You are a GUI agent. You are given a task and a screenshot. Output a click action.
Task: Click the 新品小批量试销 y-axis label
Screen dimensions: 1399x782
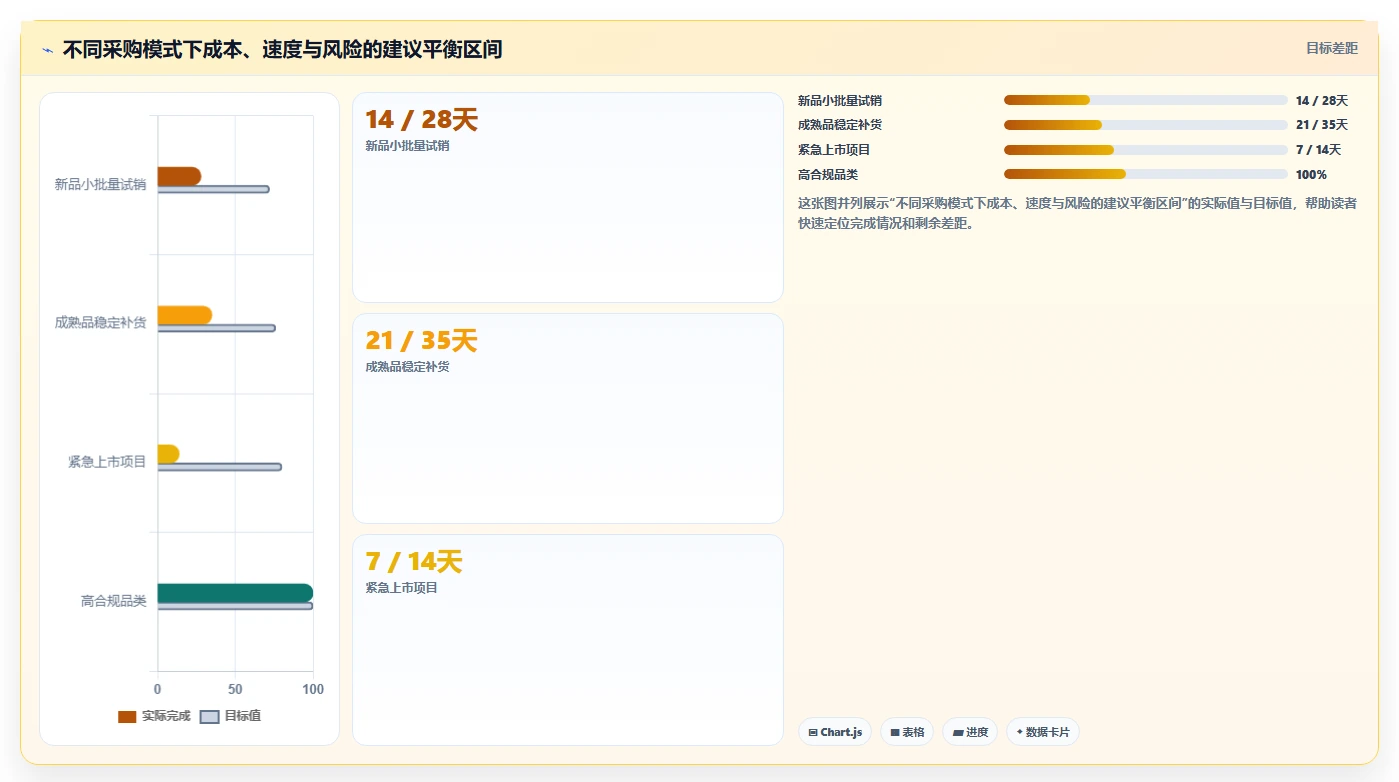pyautogui.click(x=100, y=184)
